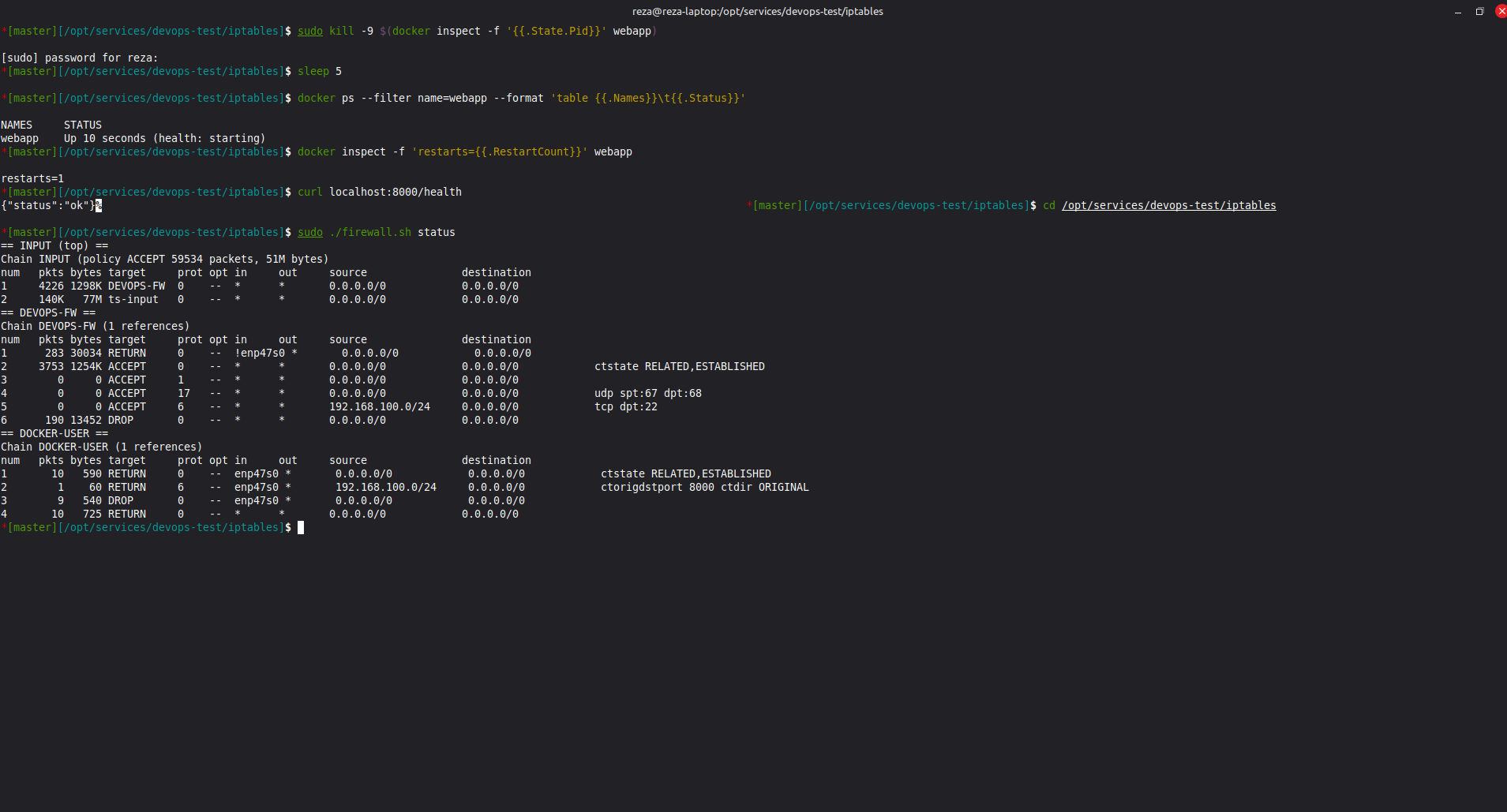Minimize the terminal window

click(1458, 12)
